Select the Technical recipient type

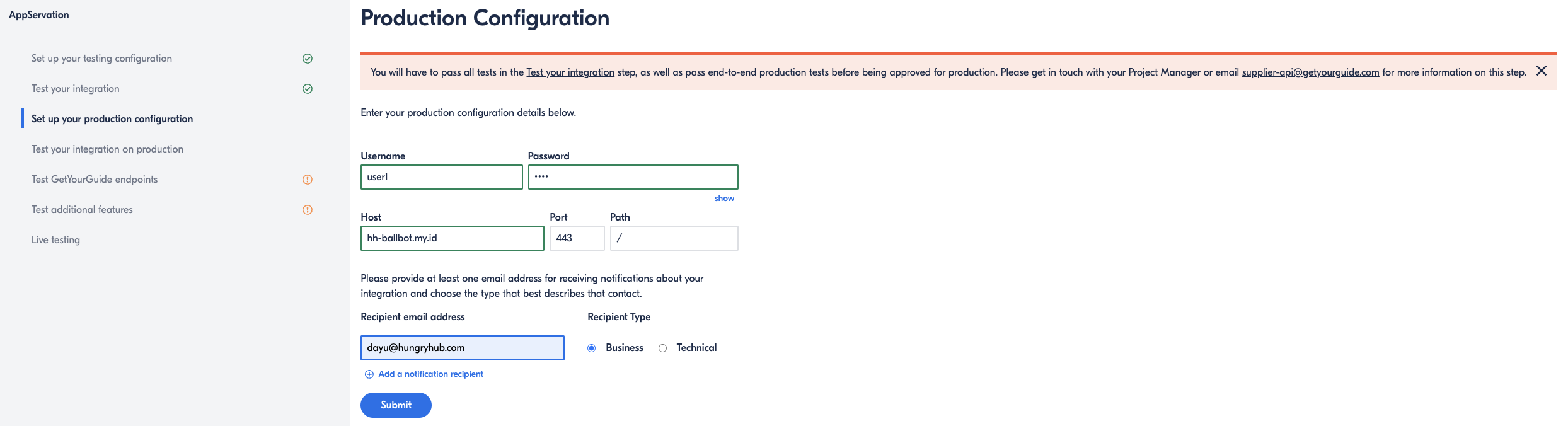(x=662, y=348)
